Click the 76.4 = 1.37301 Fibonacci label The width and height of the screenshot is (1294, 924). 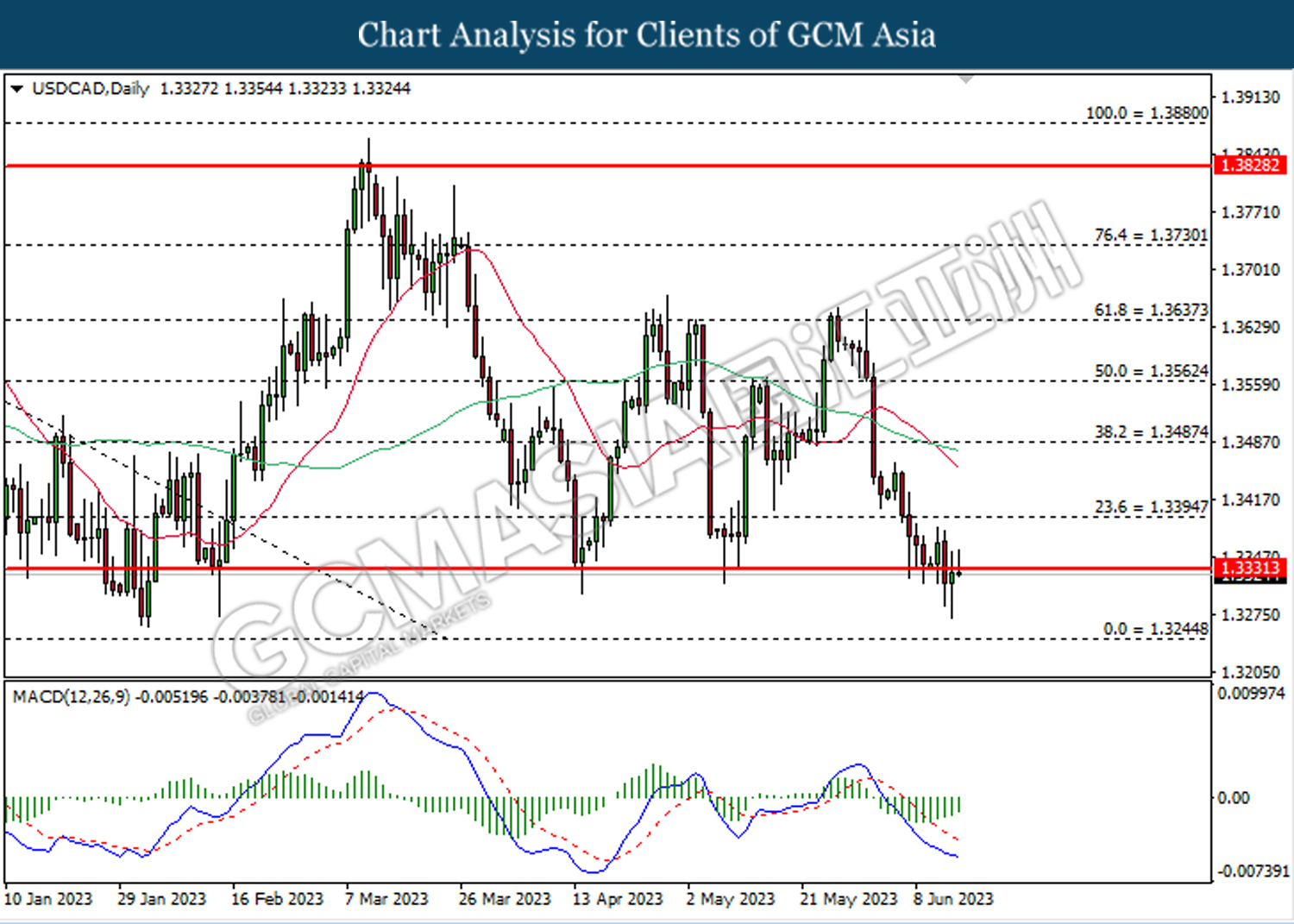pyautogui.click(x=1151, y=235)
